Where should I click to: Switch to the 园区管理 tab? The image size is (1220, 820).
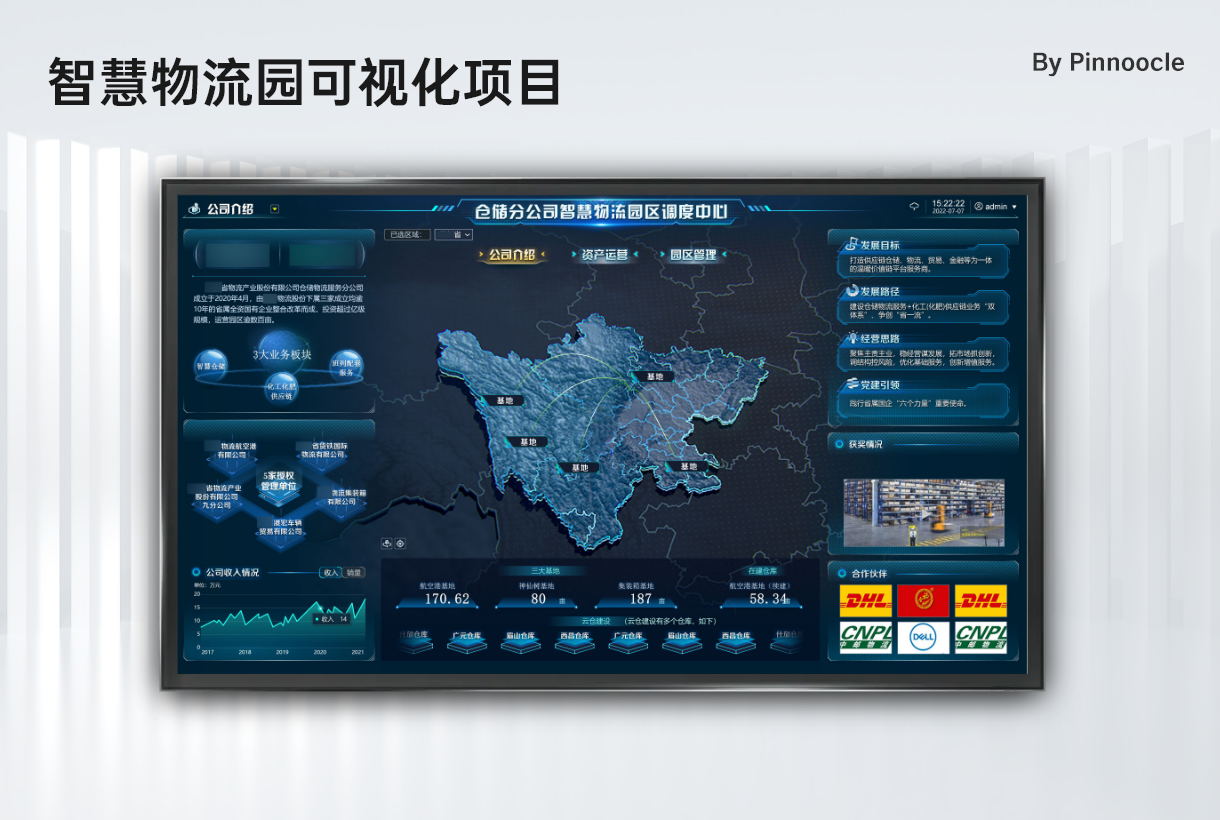click(693, 255)
